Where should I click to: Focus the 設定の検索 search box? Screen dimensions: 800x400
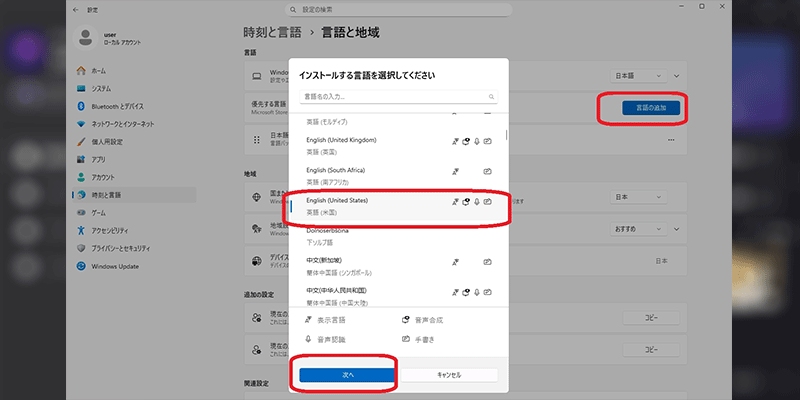click(x=398, y=10)
